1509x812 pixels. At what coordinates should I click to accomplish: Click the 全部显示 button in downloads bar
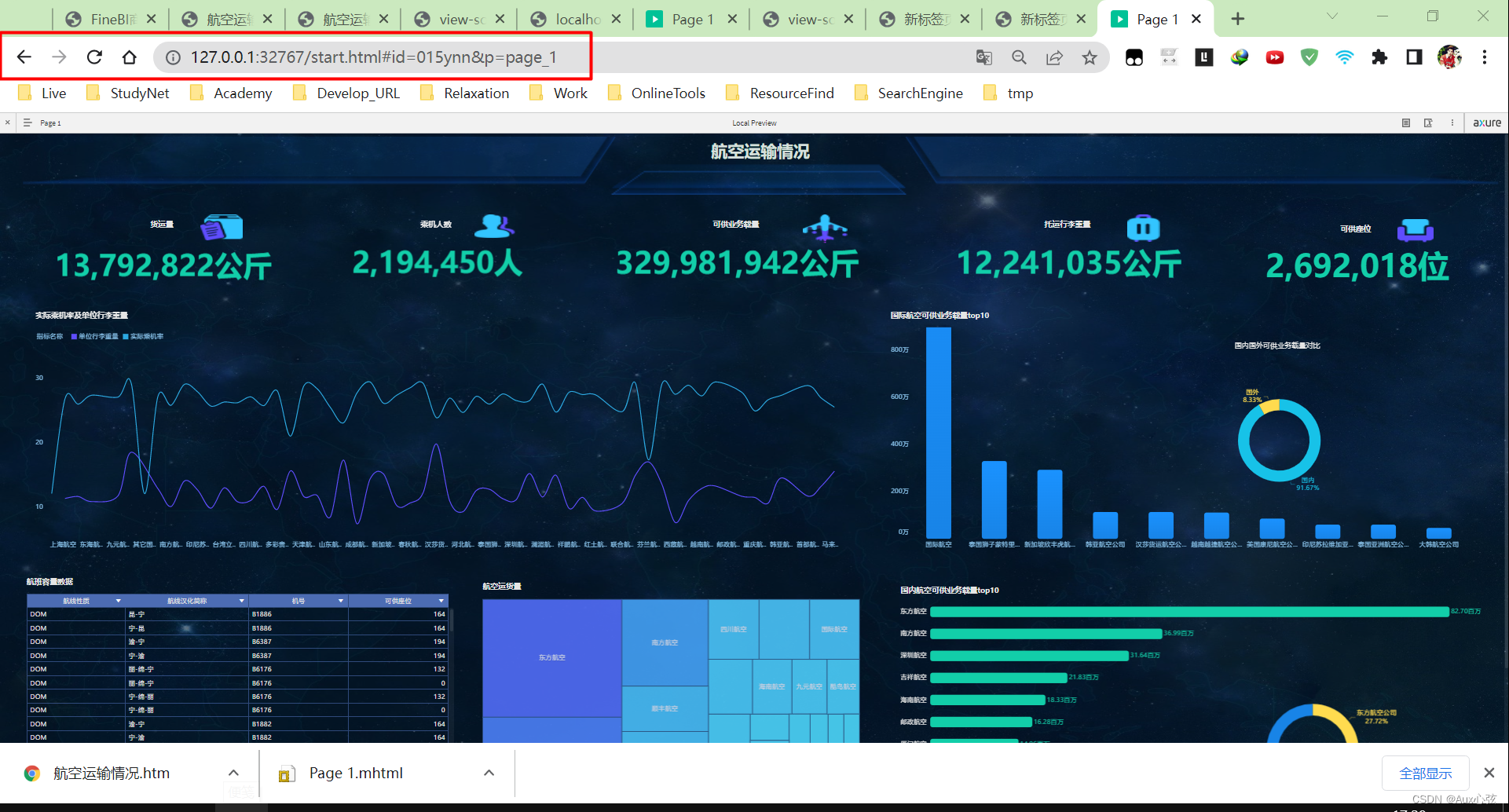click(1425, 773)
